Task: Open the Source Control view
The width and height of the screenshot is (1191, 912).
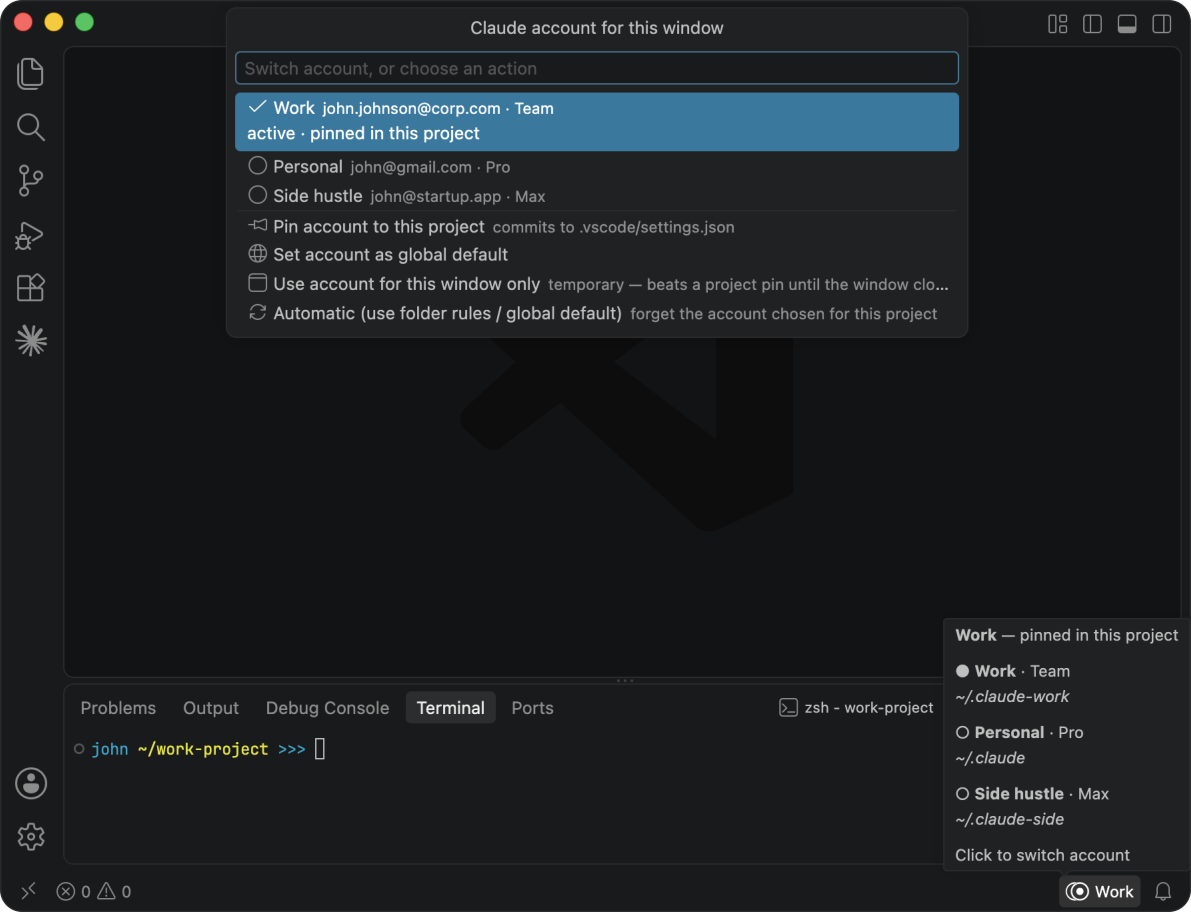Action: pos(30,181)
